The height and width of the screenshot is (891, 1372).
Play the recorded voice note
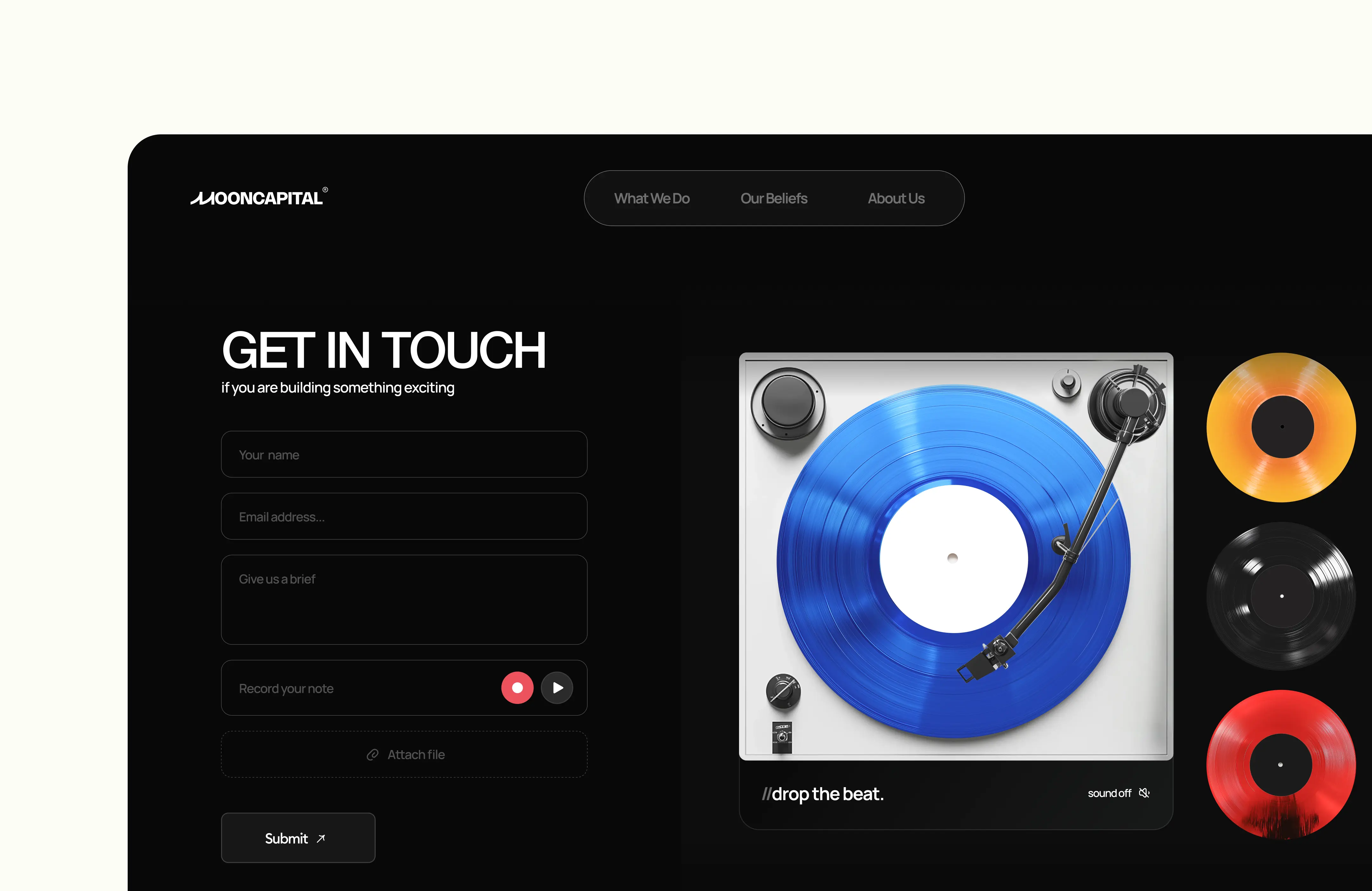click(557, 687)
